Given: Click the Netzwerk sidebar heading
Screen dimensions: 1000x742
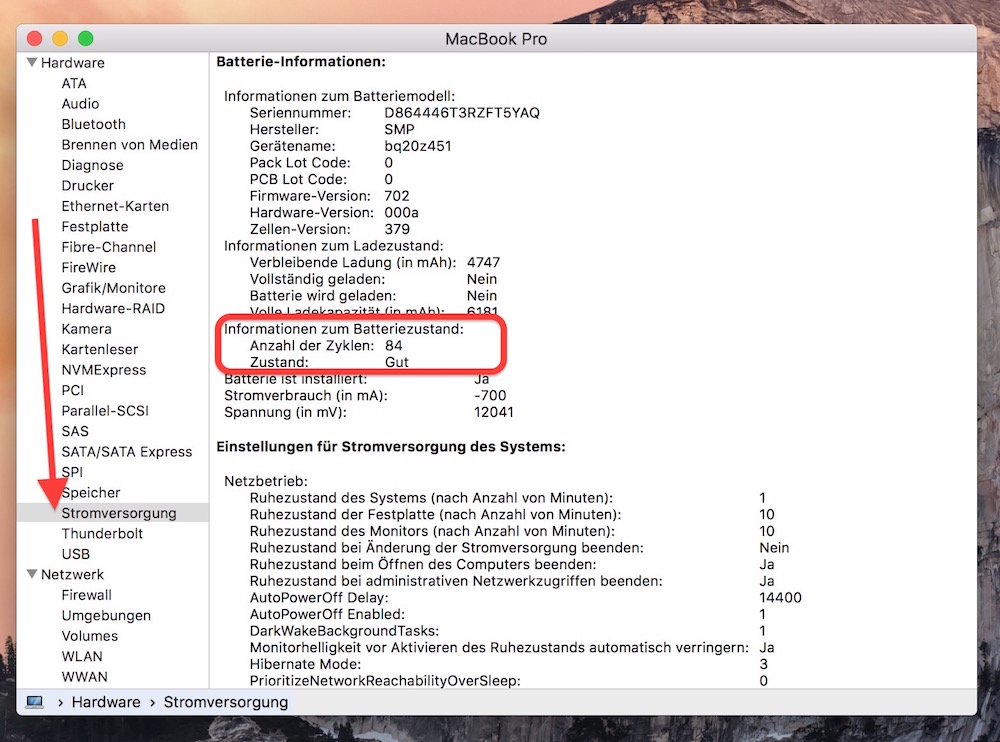Looking at the screenshot, I should (72, 574).
